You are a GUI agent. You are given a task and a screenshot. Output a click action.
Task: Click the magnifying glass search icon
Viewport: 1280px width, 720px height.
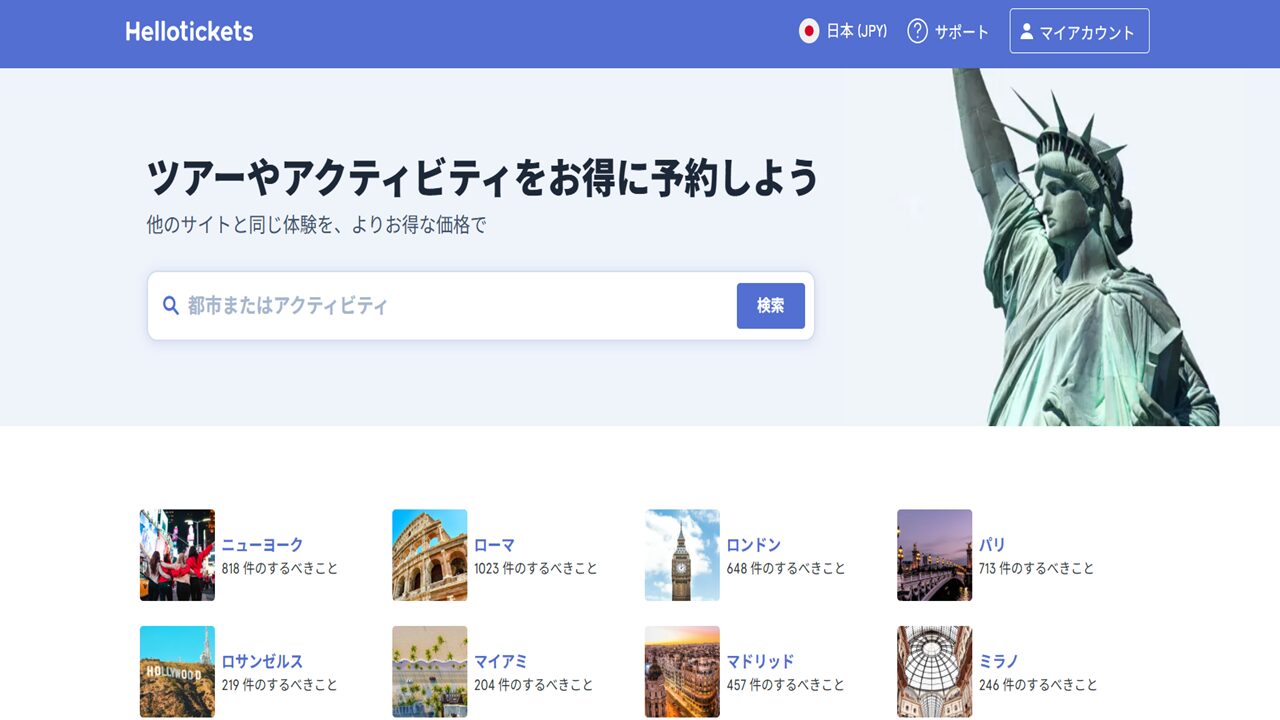[x=171, y=306]
